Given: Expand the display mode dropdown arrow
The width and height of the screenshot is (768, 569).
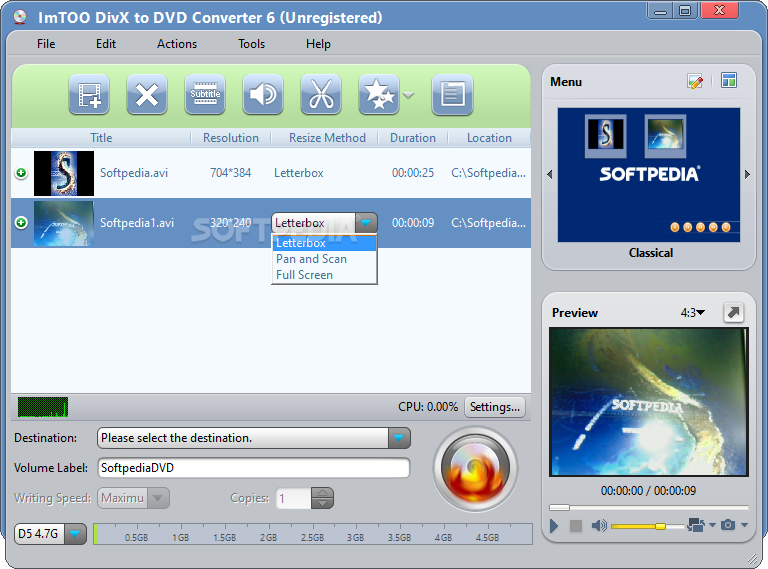Looking at the screenshot, I should (x=712, y=525).
